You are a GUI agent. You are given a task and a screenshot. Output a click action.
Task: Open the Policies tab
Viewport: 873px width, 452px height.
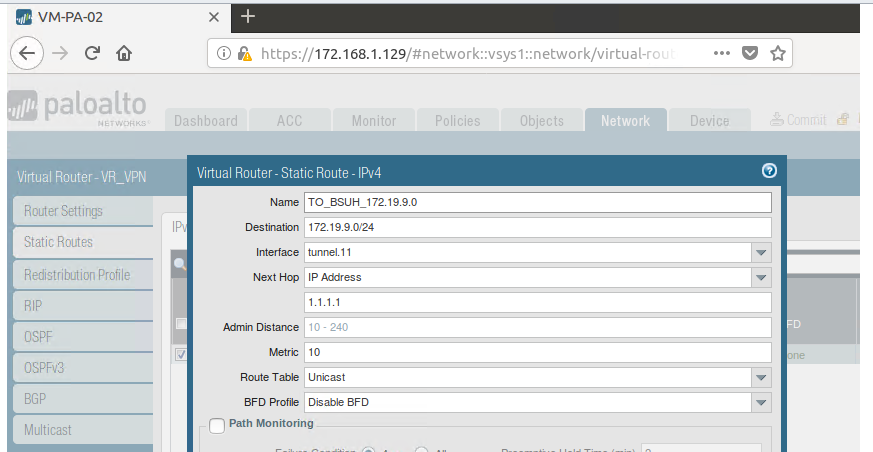[x=458, y=120]
